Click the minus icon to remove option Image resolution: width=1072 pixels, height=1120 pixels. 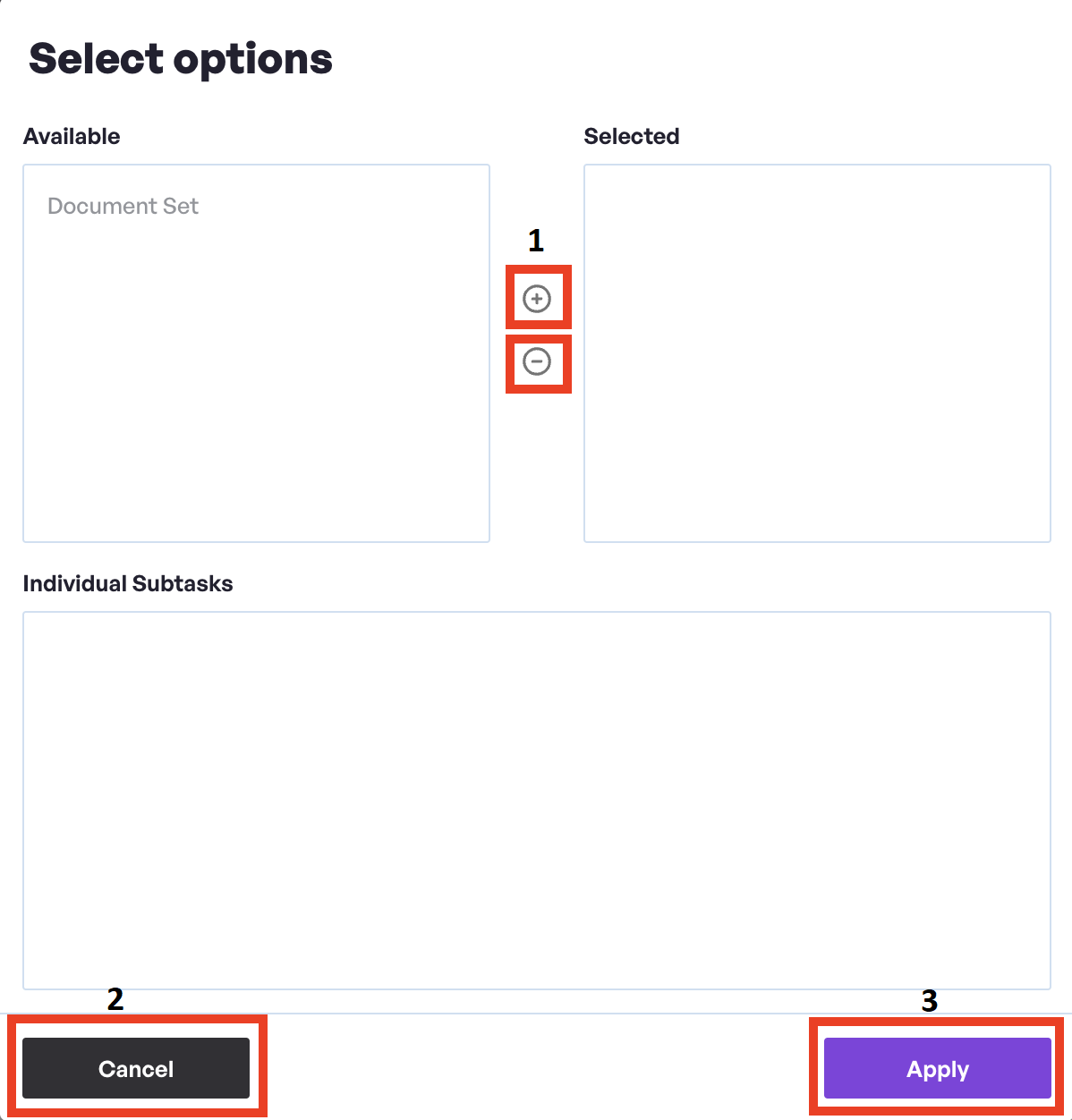click(537, 361)
